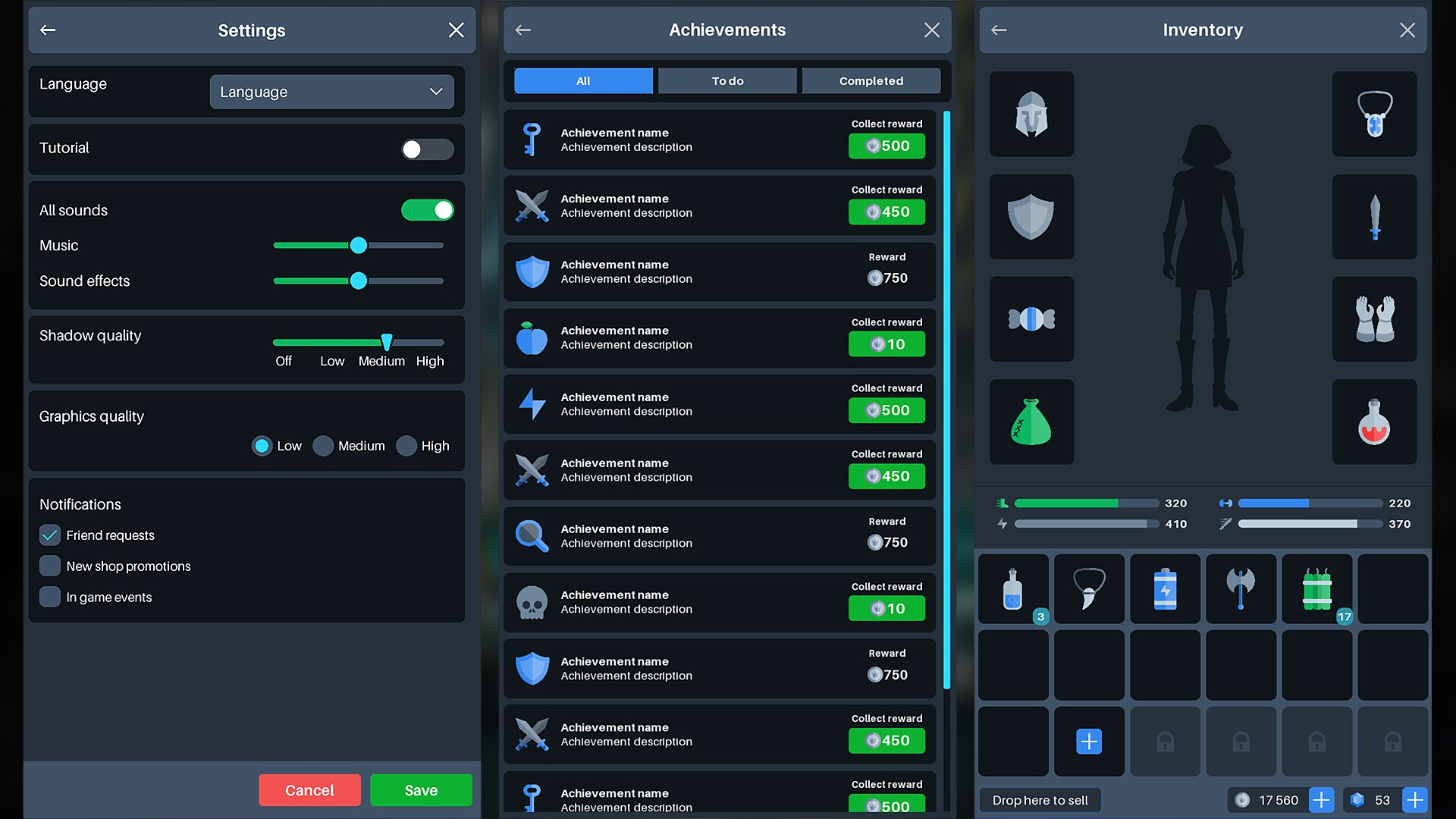Click the shield equipment slot icon
The image size is (1456, 819).
coord(1031,217)
